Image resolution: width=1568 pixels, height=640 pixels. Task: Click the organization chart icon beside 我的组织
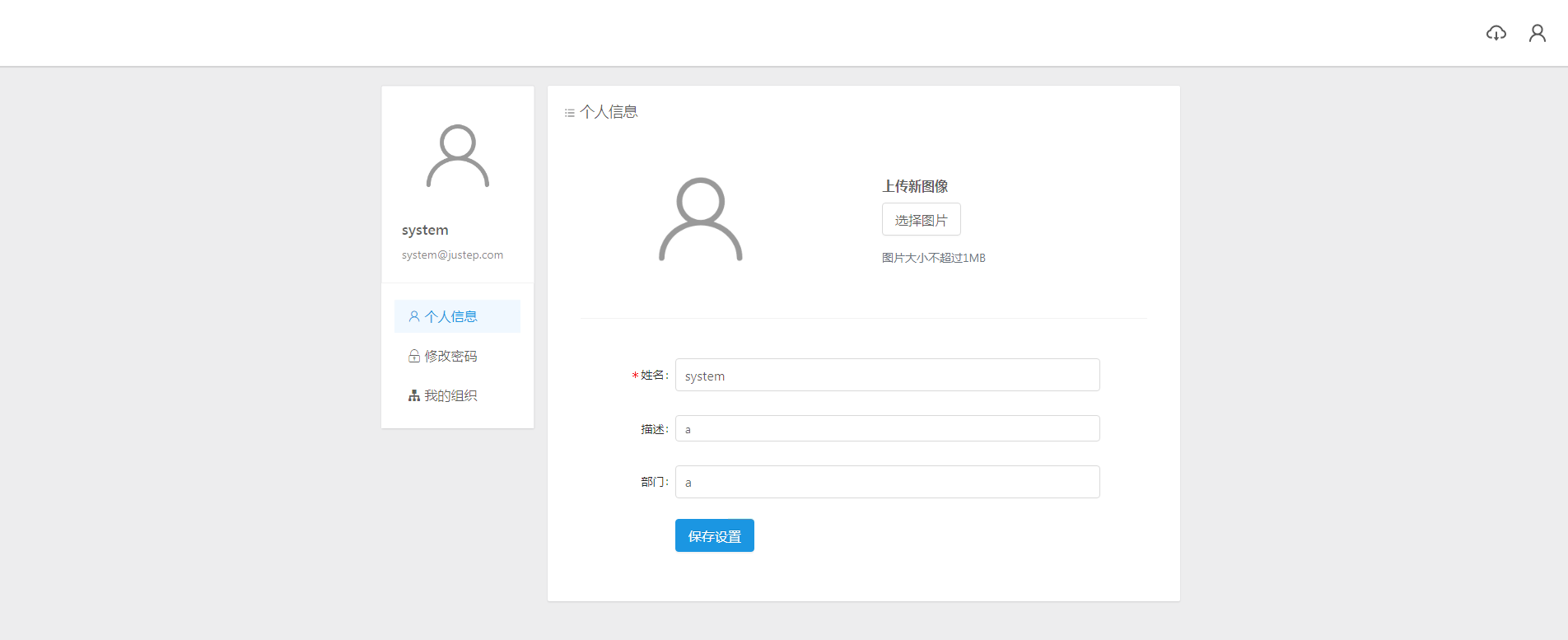(414, 395)
